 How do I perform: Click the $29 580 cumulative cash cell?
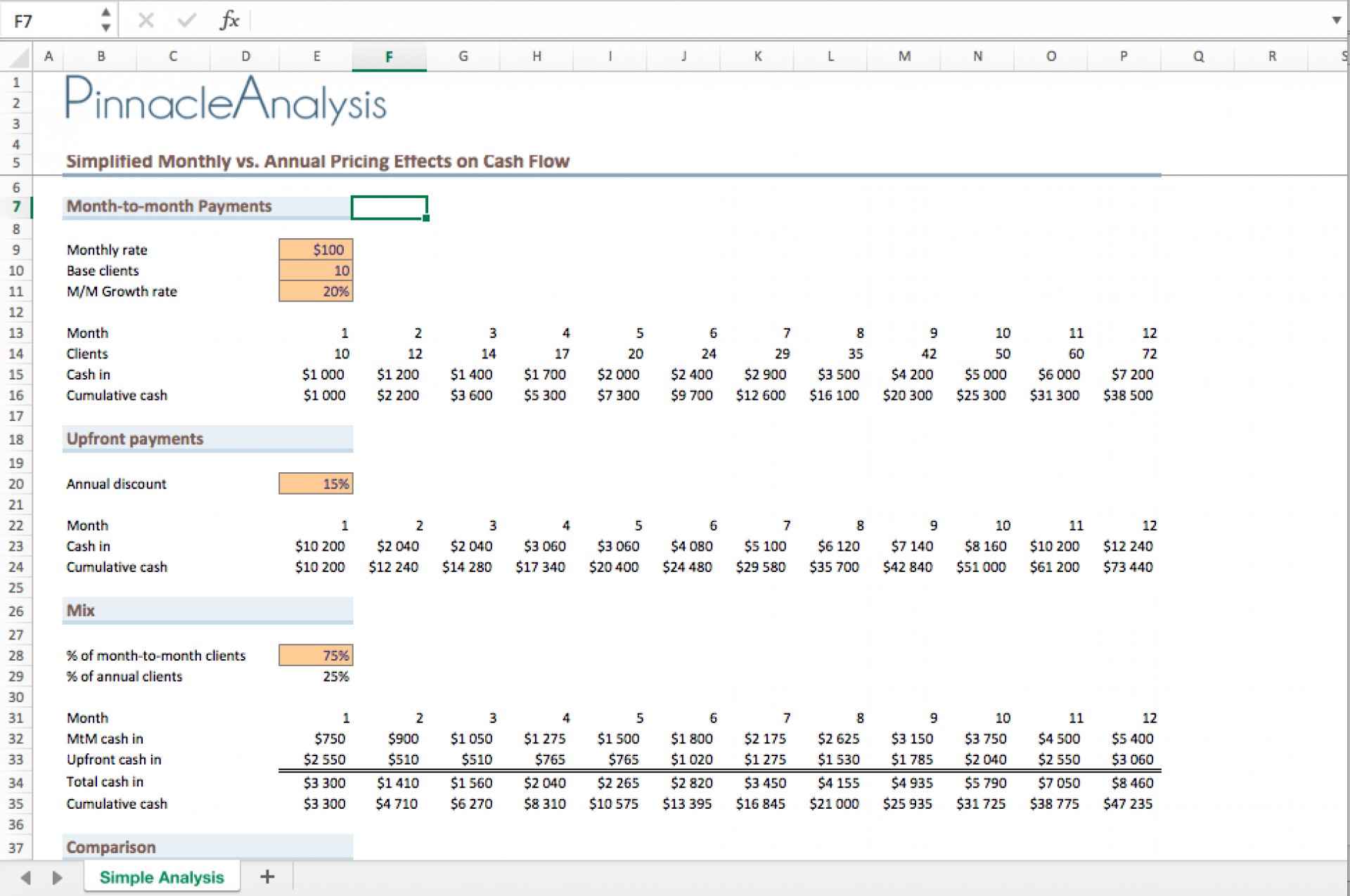click(757, 567)
